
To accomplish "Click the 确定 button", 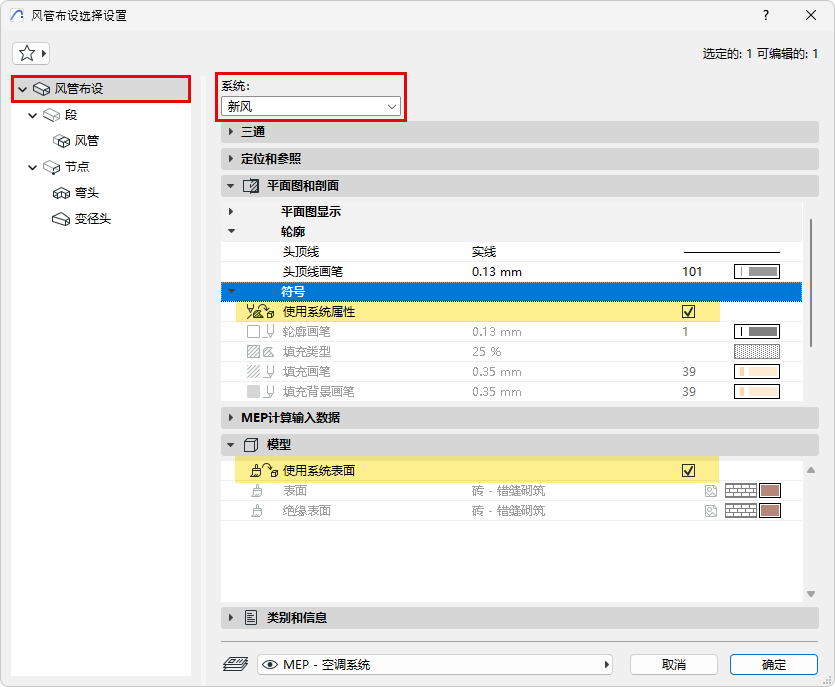I will [774, 665].
